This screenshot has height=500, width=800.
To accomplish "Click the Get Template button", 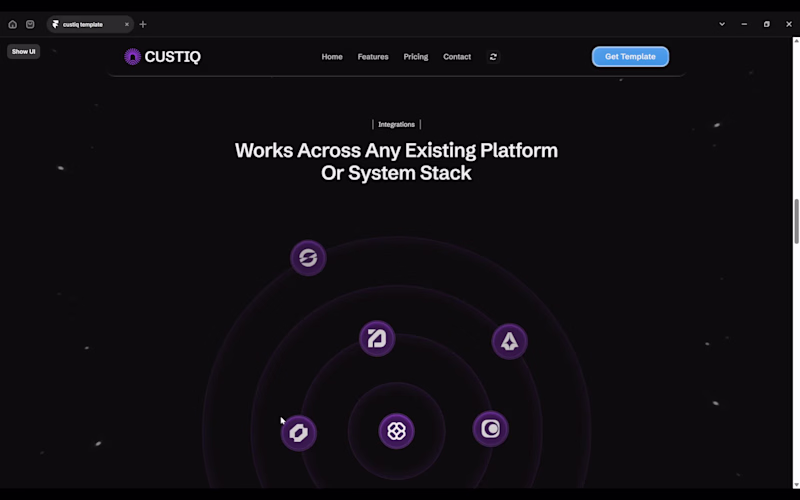I will [630, 57].
